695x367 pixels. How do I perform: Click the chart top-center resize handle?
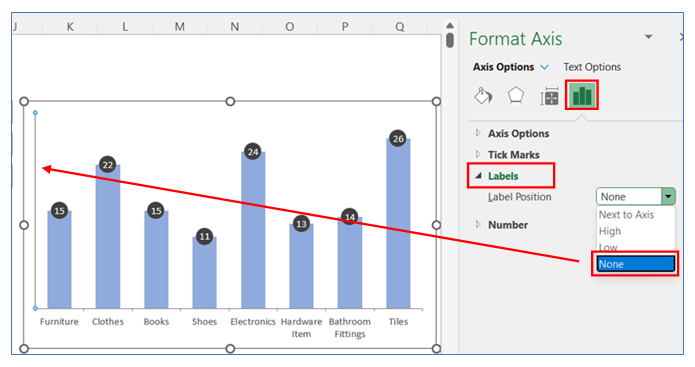pos(230,102)
